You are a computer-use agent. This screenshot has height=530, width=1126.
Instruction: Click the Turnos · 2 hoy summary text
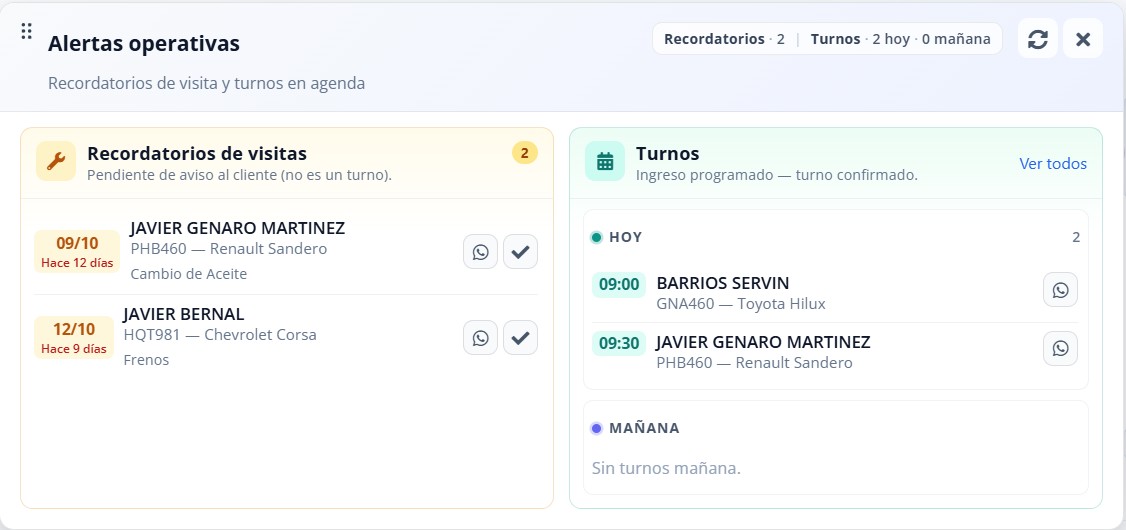pos(860,39)
